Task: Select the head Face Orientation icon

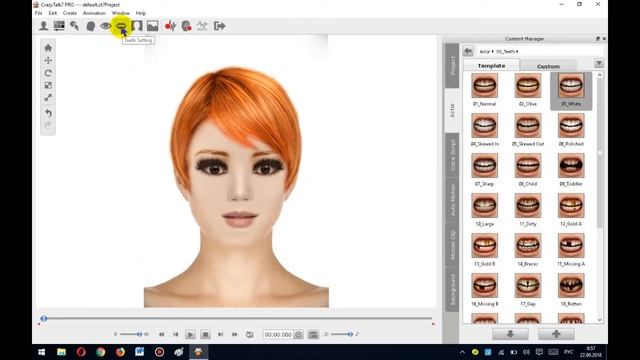Action: tap(91, 26)
